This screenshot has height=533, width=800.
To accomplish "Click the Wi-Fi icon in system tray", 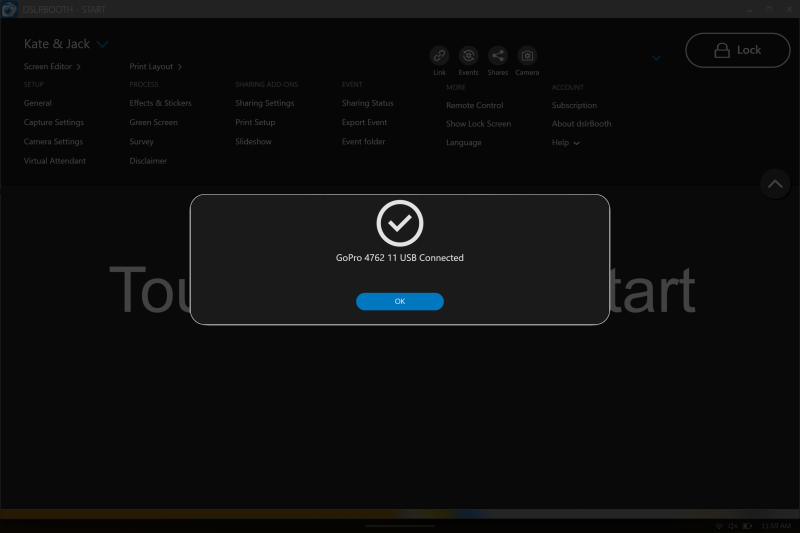I will 719,526.
